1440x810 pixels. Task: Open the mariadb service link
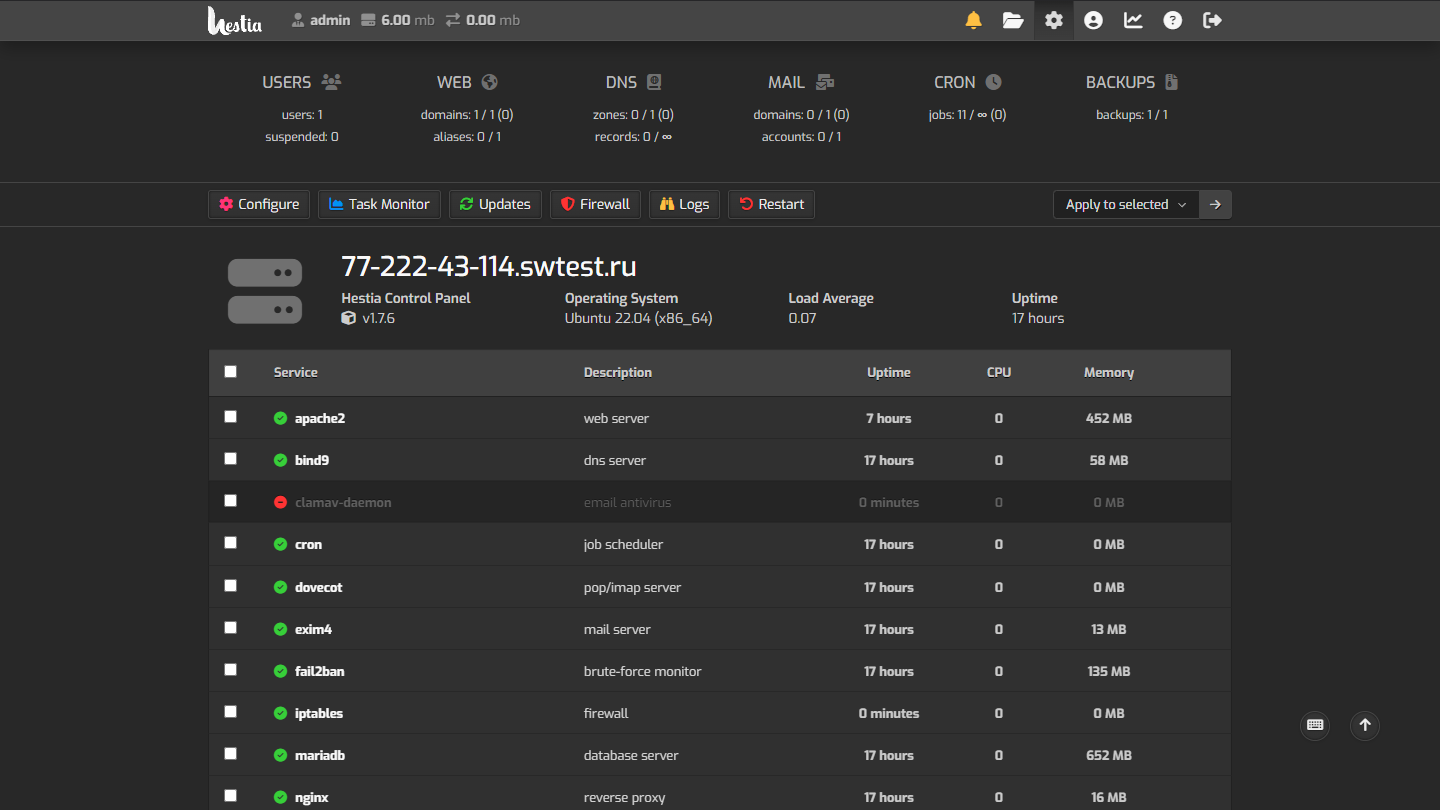(x=320, y=755)
